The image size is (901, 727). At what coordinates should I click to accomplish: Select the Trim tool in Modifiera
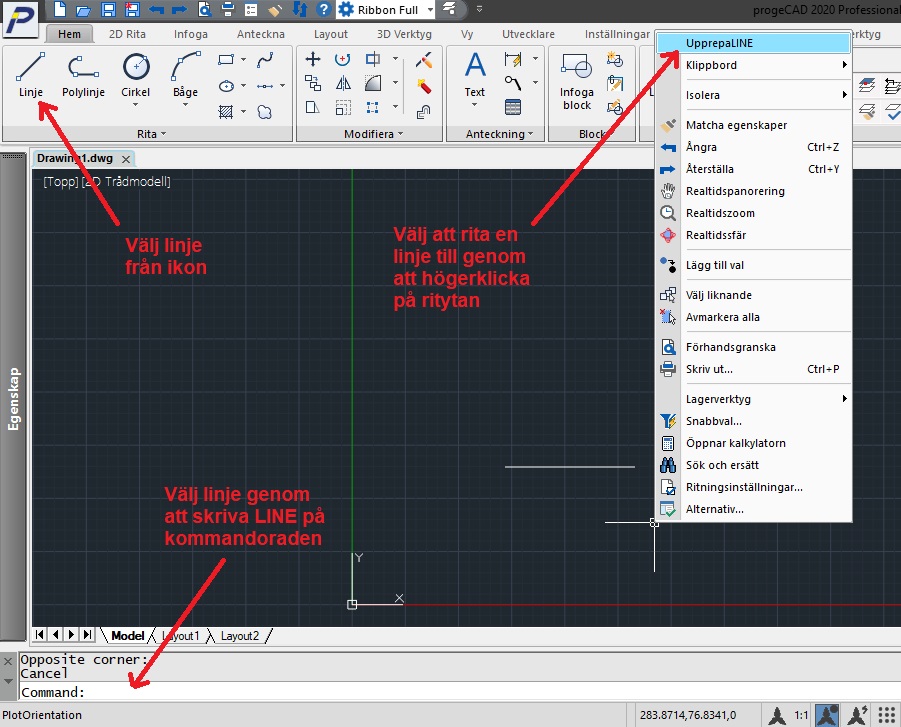click(x=373, y=59)
